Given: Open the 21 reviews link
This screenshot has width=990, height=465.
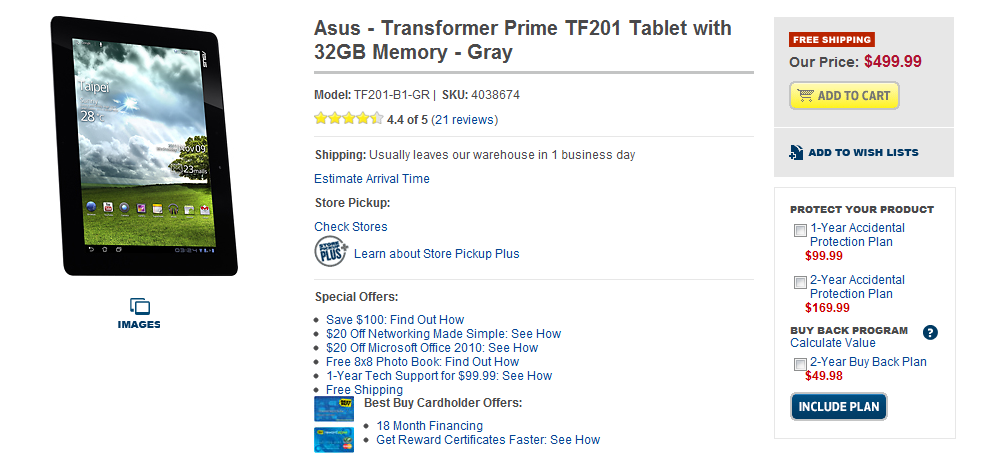Looking at the screenshot, I should point(464,120).
